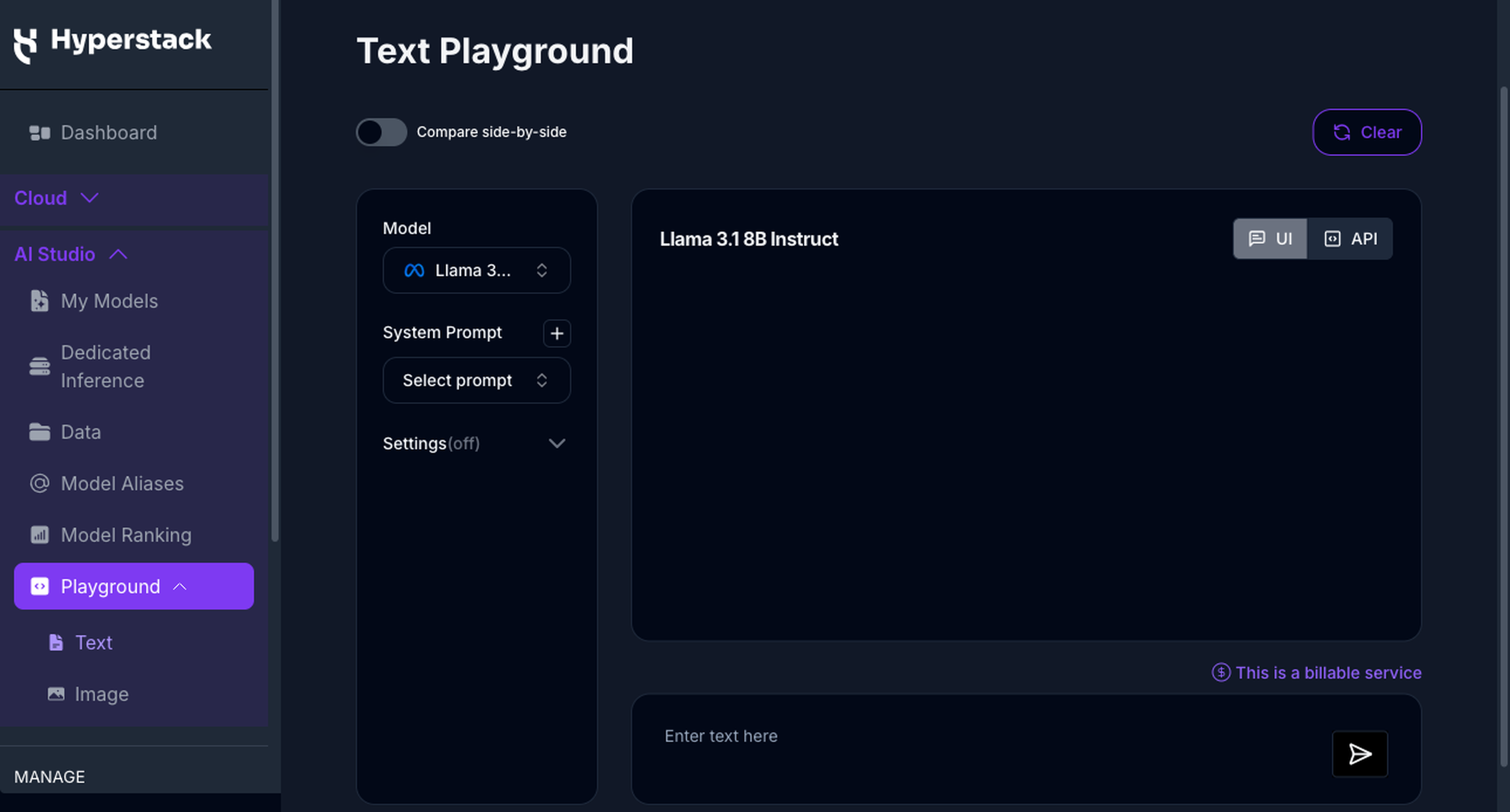Open Model Ranking page
The height and width of the screenshot is (812, 1510).
point(126,535)
